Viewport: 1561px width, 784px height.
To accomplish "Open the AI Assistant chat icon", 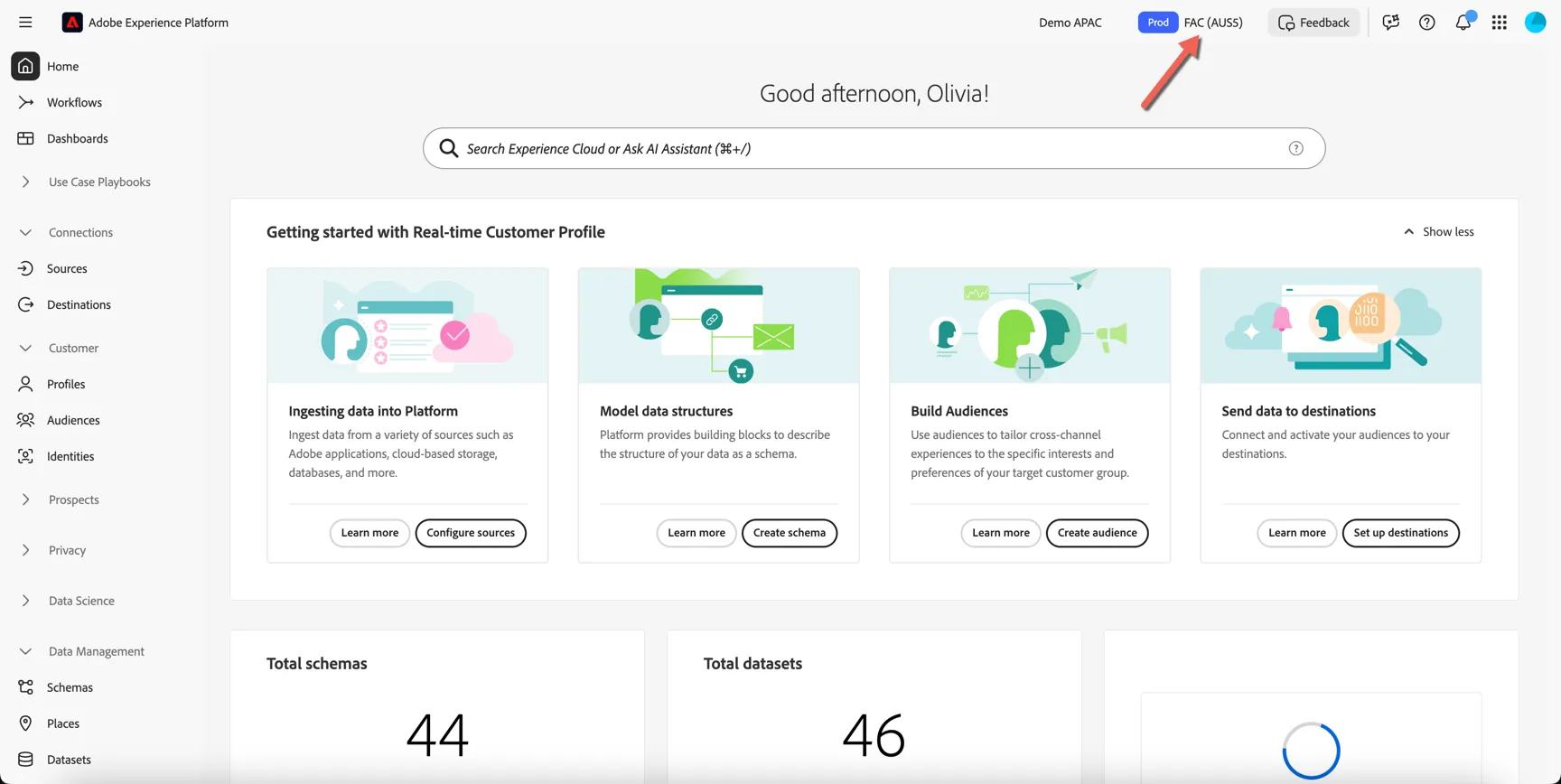I will (x=1390, y=23).
